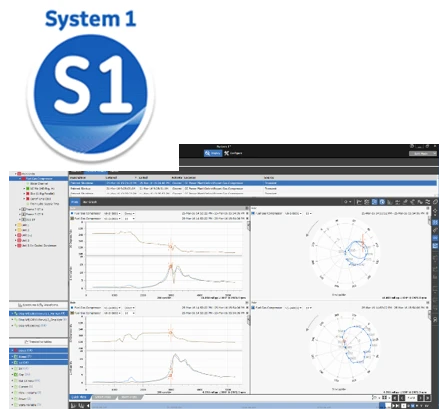Image resolution: width=439 pixels, height=409 pixels.
Task: Click the bar-chart icon at bottom-left of timeline
Action: 73,406
